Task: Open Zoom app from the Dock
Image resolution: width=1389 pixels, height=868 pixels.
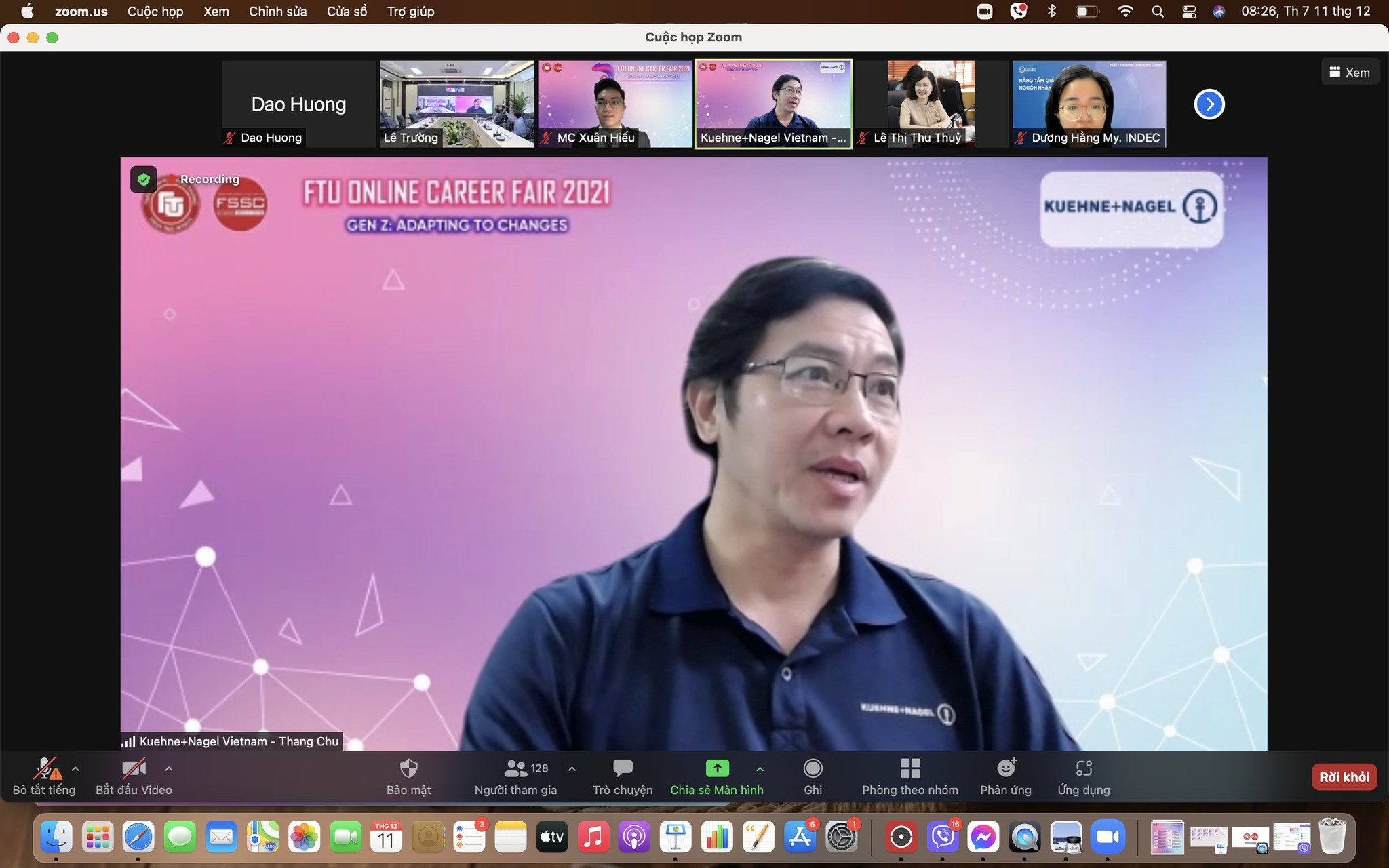Action: [1108, 838]
